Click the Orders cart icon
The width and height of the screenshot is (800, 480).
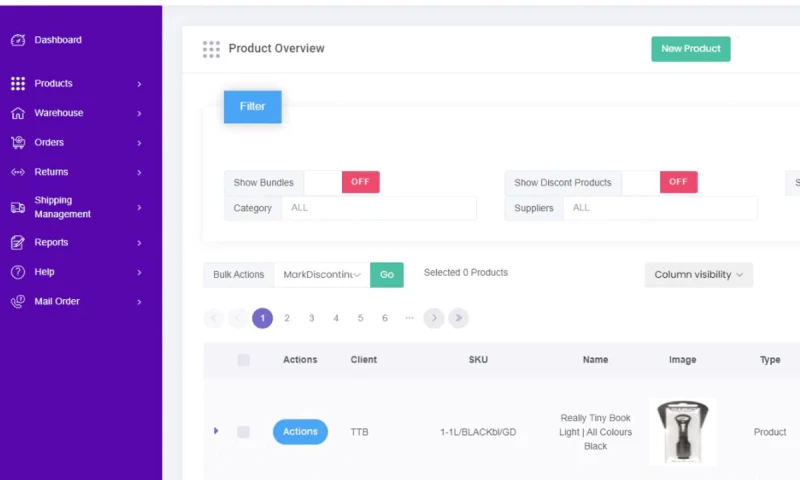pyautogui.click(x=18, y=142)
